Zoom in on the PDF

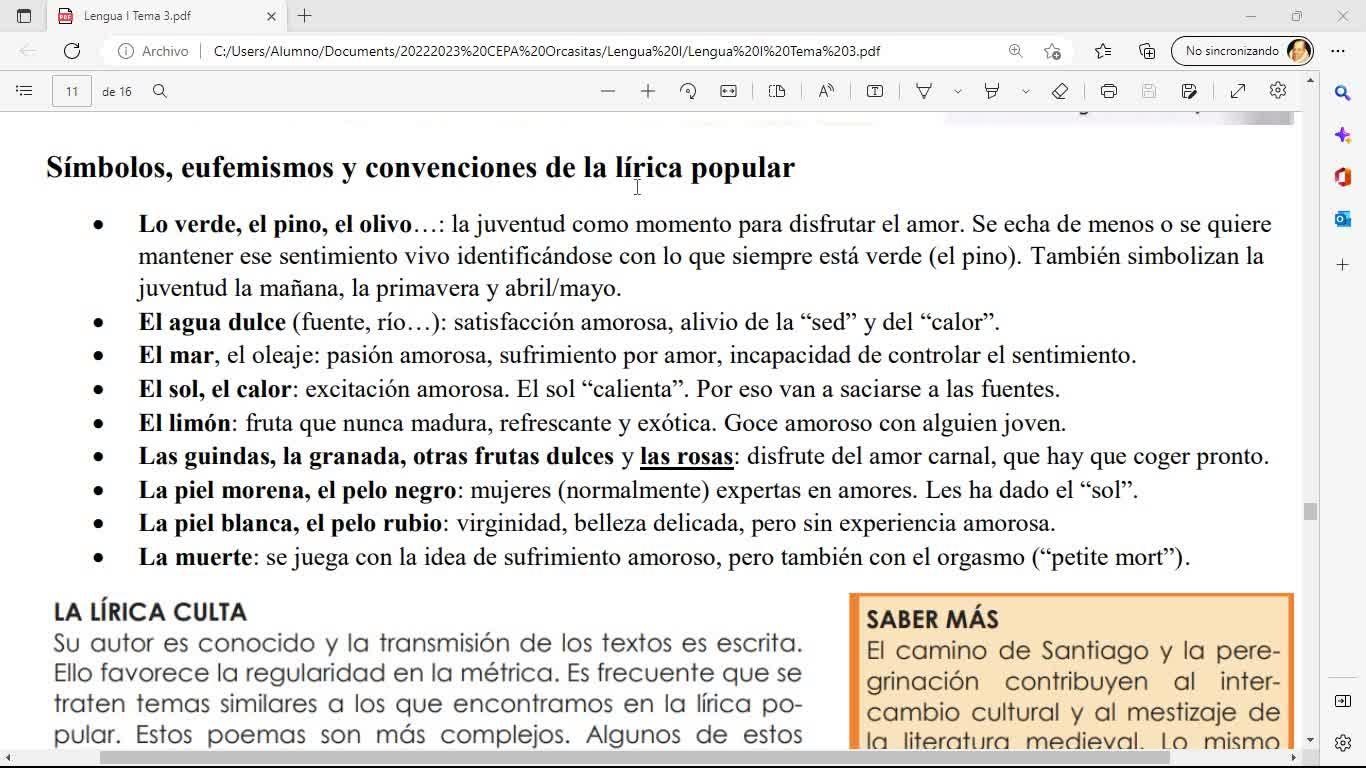(648, 91)
